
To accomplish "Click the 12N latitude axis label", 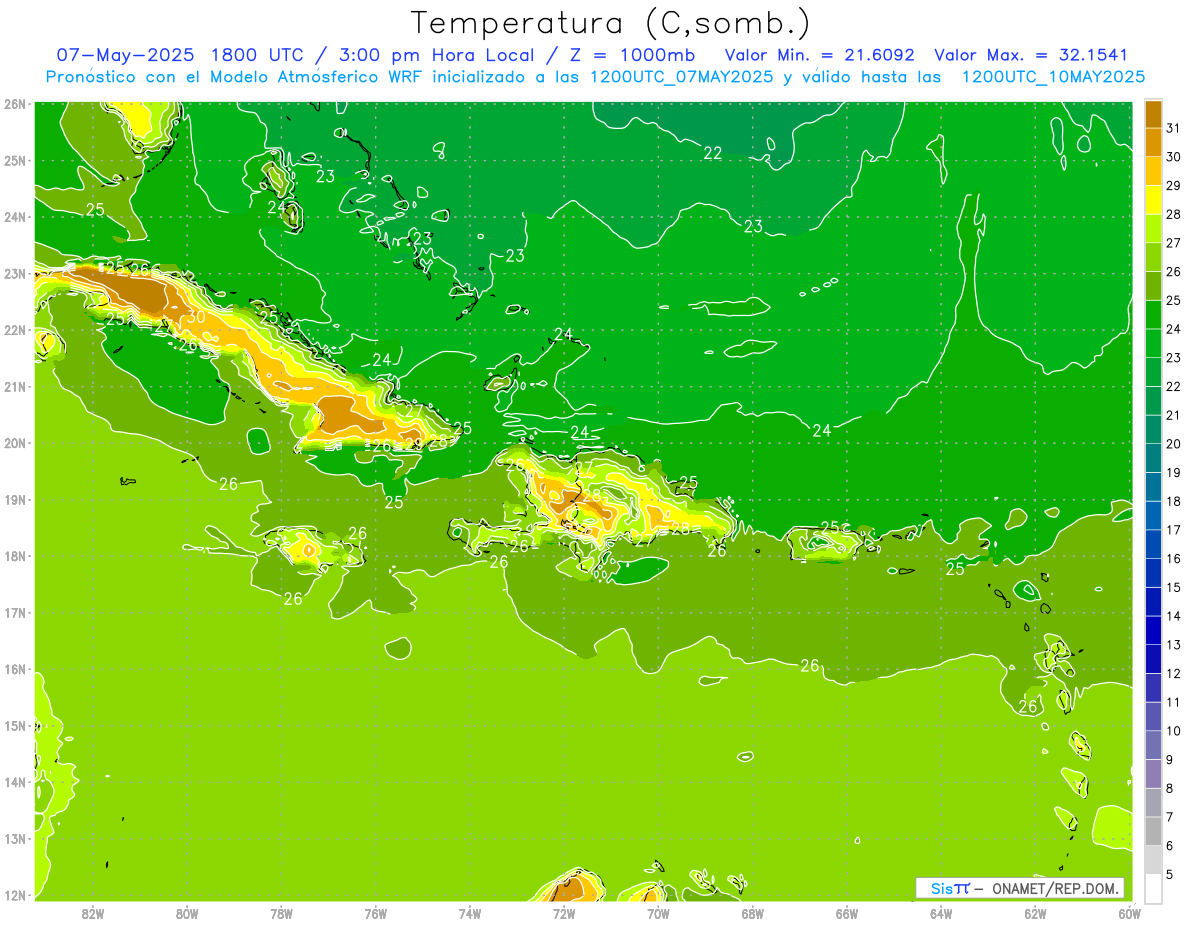I will click(x=14, y=895).
